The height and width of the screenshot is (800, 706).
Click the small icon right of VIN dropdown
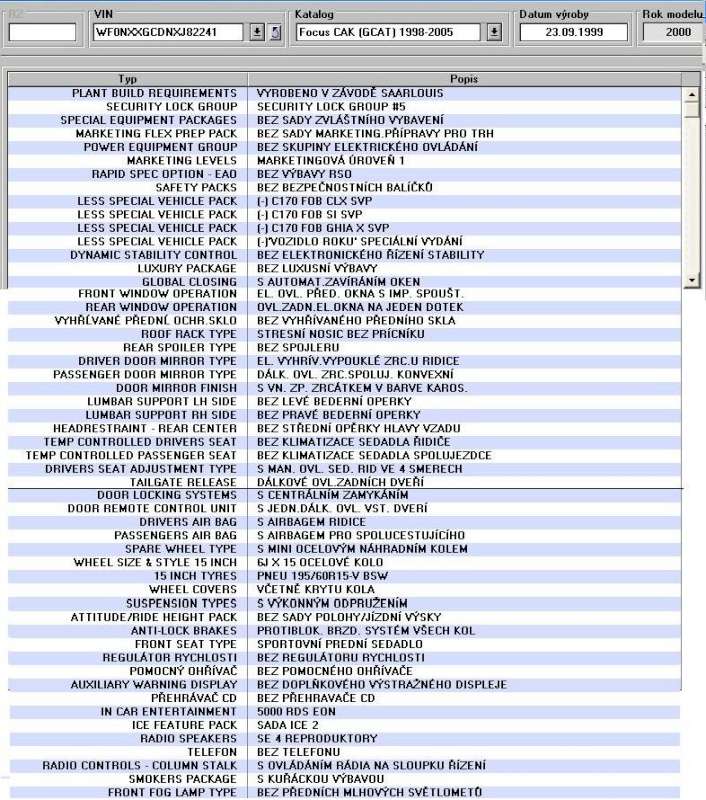(x=274, y=32)
